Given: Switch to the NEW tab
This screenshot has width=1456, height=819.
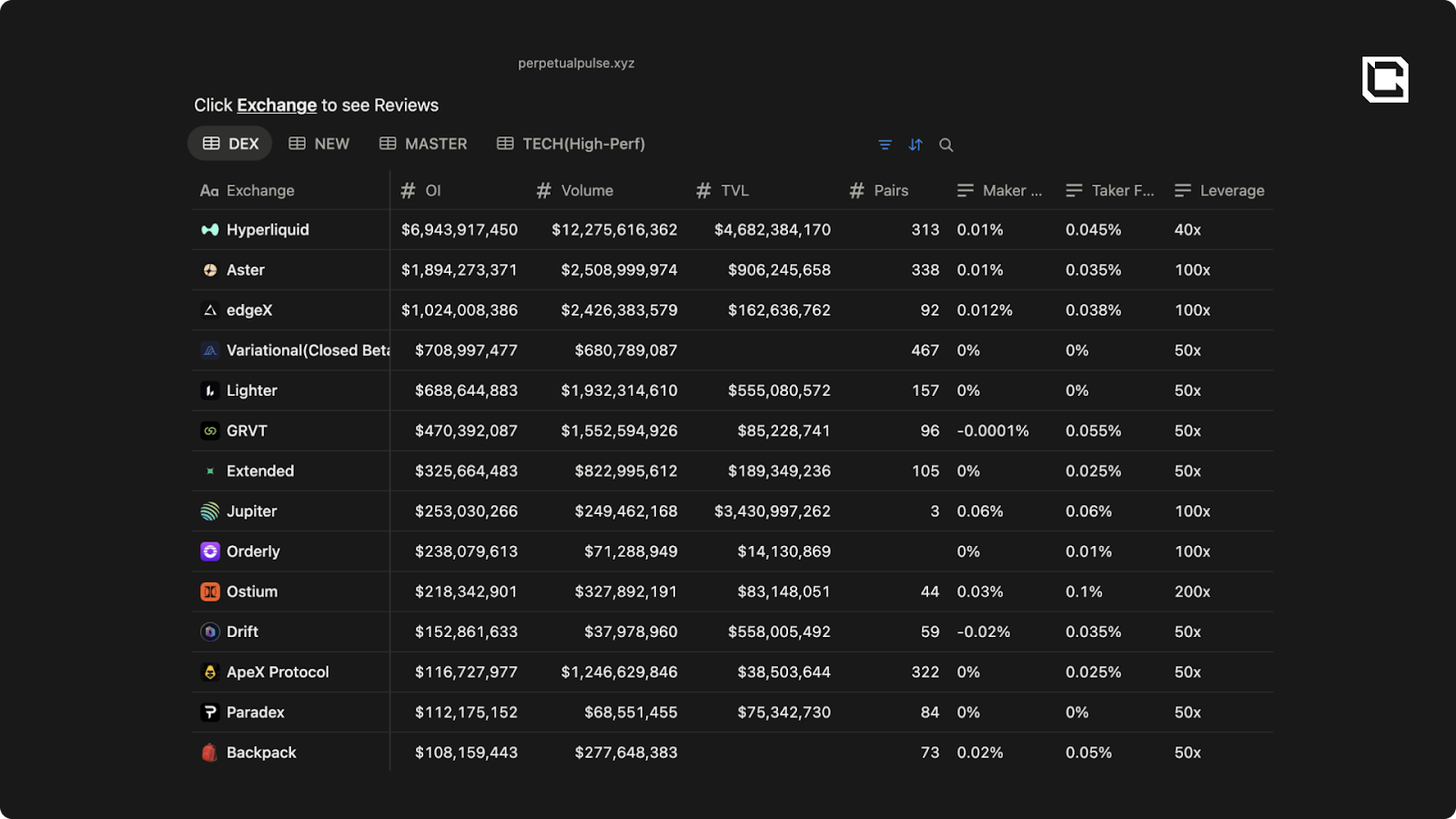Looking at the screenshot, I should click(319, 144).
